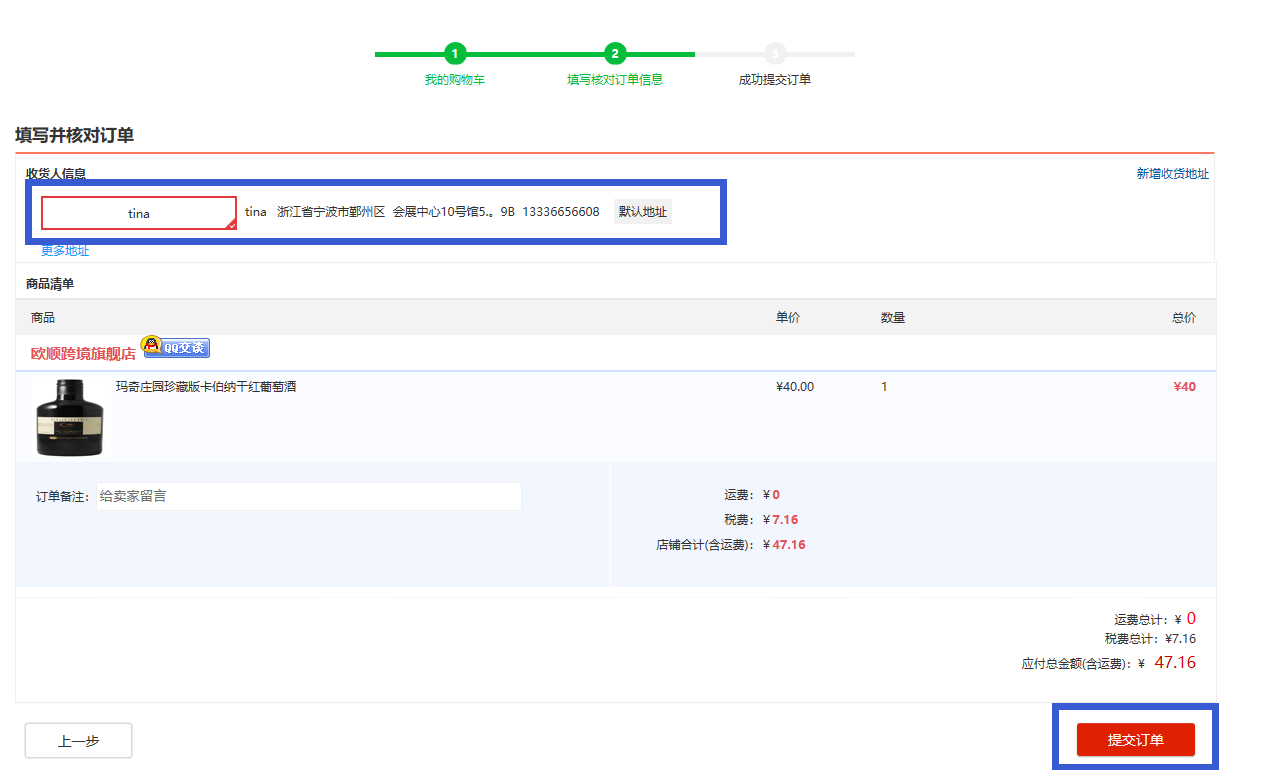Click the step 1 circle icon

click(x=455, y=54)
